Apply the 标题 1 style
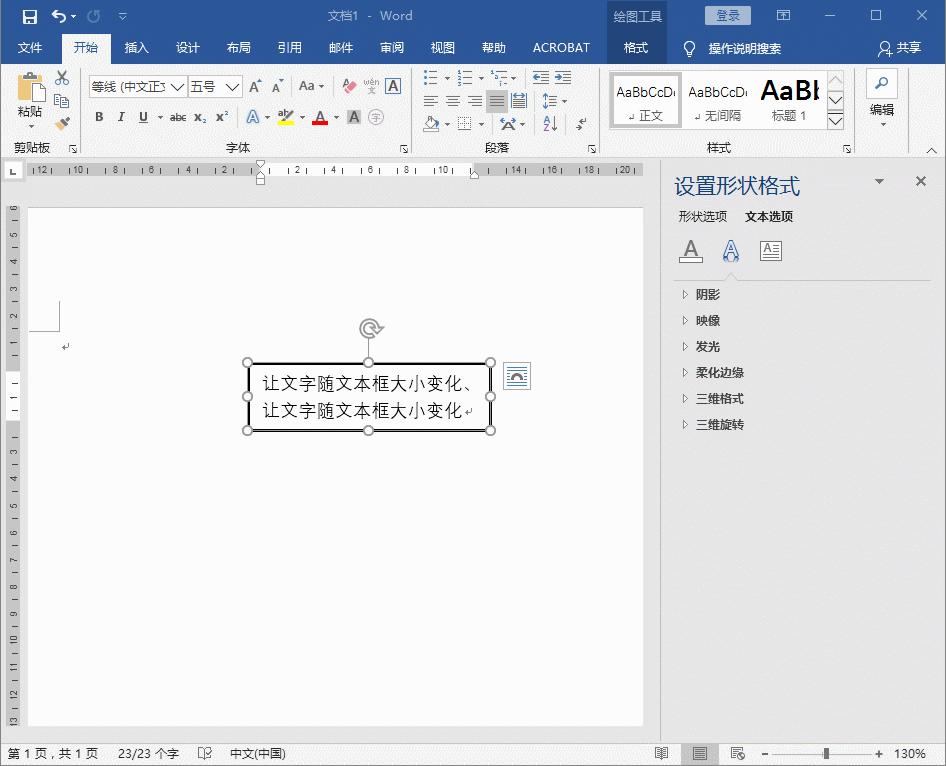 point(790,99)
